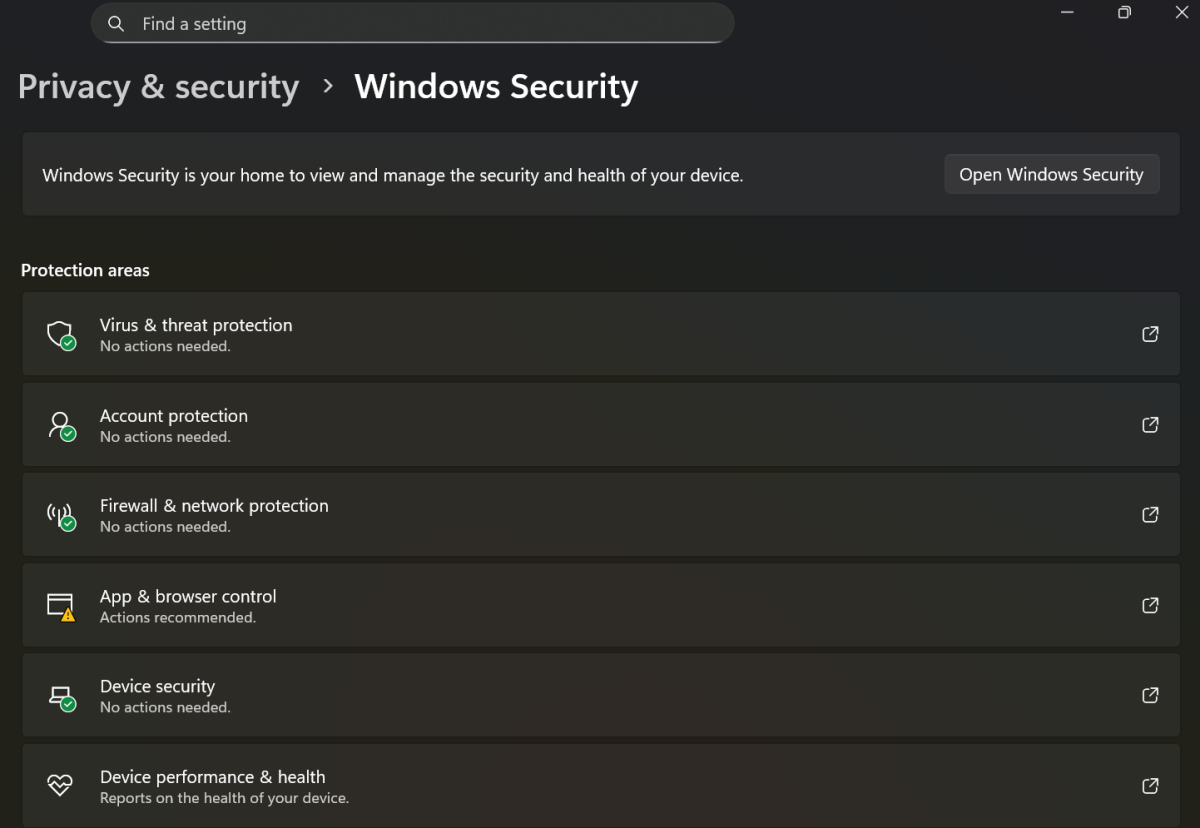The image size is (1200, 828).
Task: Click the external link icon beside Device security
Action: [1150, 695]
